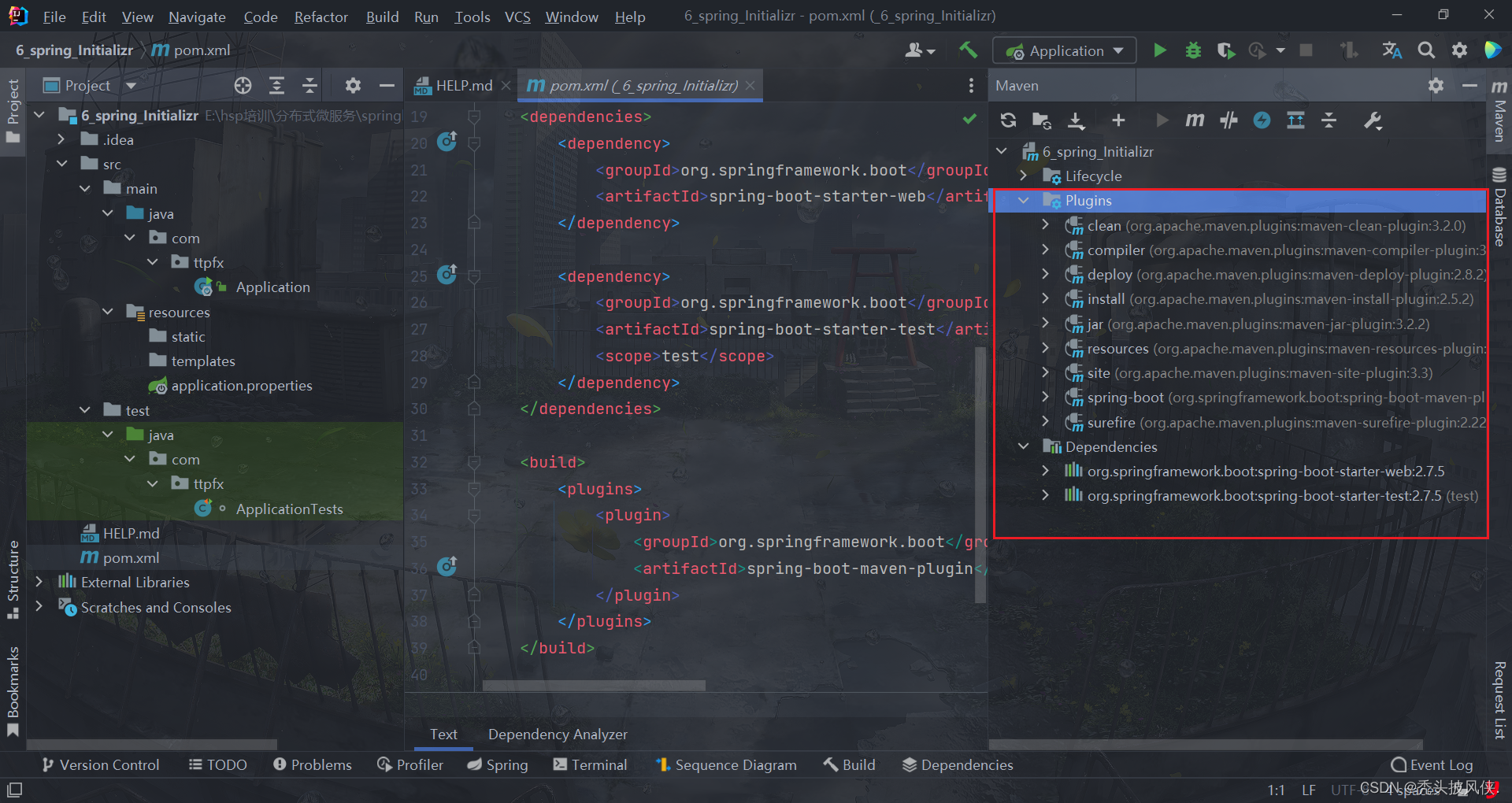The image size is (1512, 803).
Task: Collapse Plugins node in Maven
Action: point(1023,201)
